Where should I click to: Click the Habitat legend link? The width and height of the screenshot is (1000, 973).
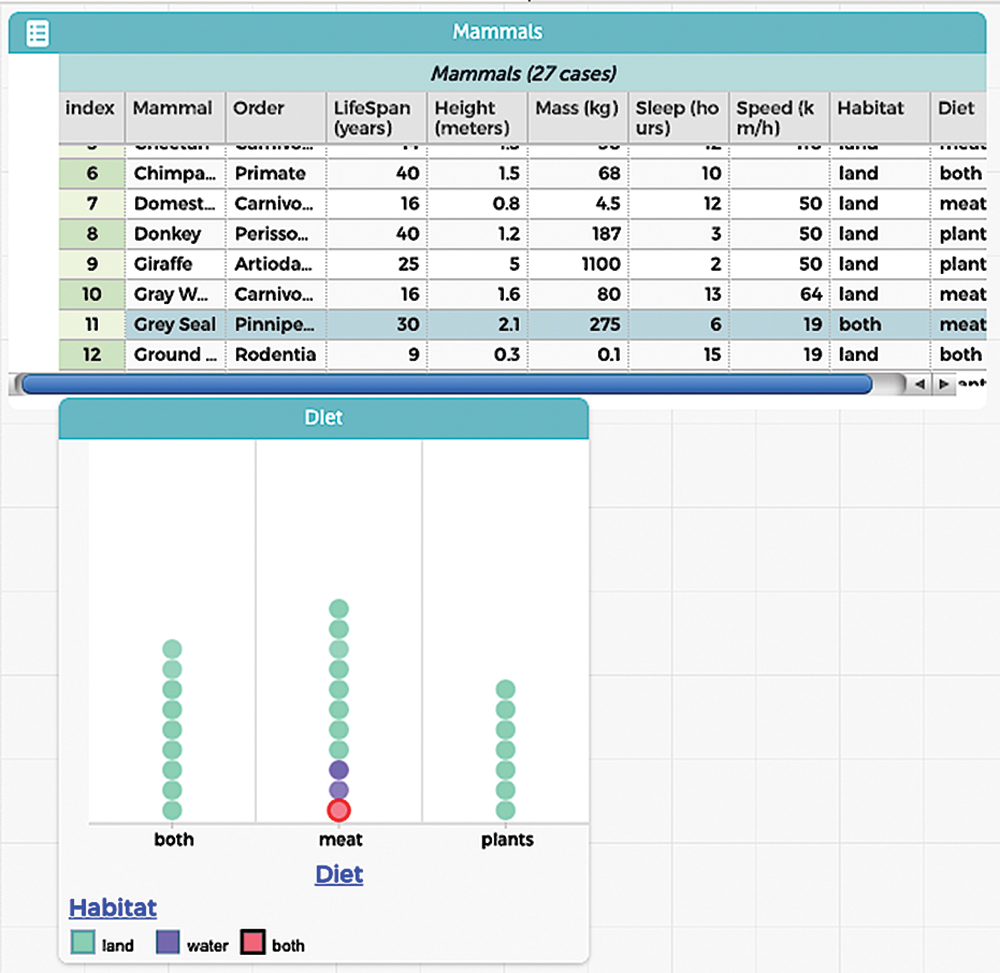click(x=112, y=907)
